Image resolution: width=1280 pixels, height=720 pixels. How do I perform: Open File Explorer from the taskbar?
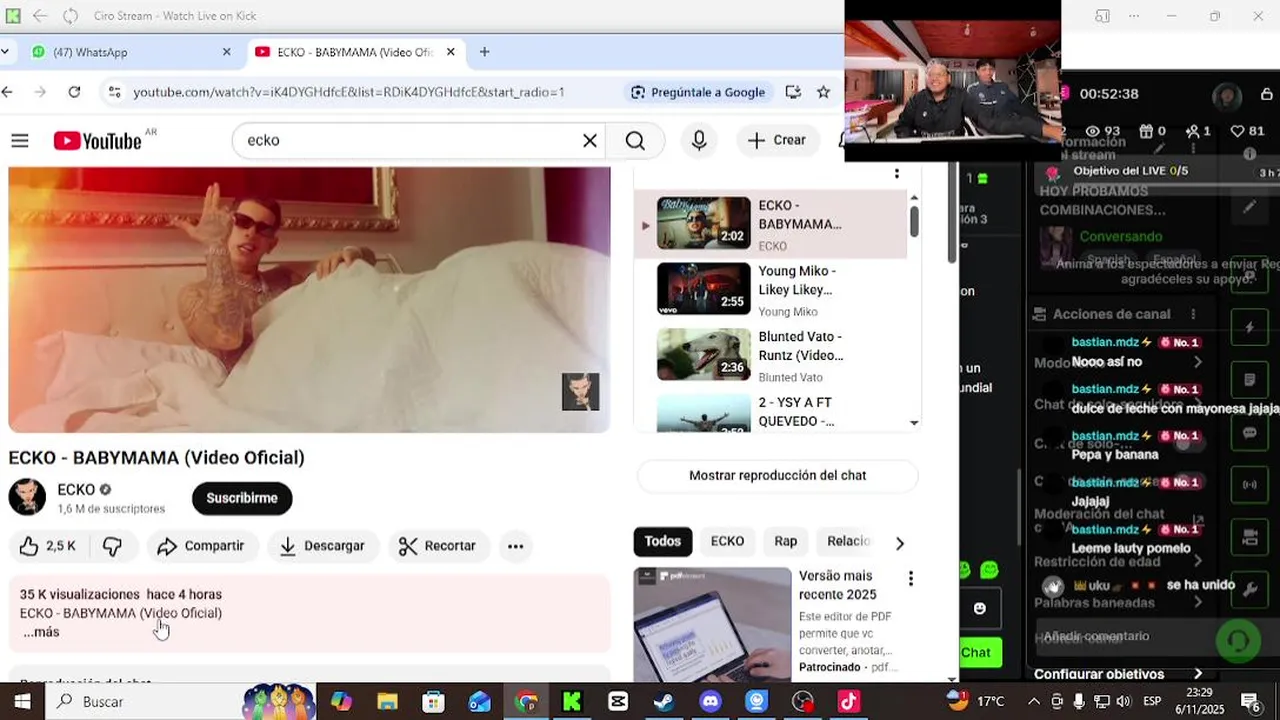point(387,702)
